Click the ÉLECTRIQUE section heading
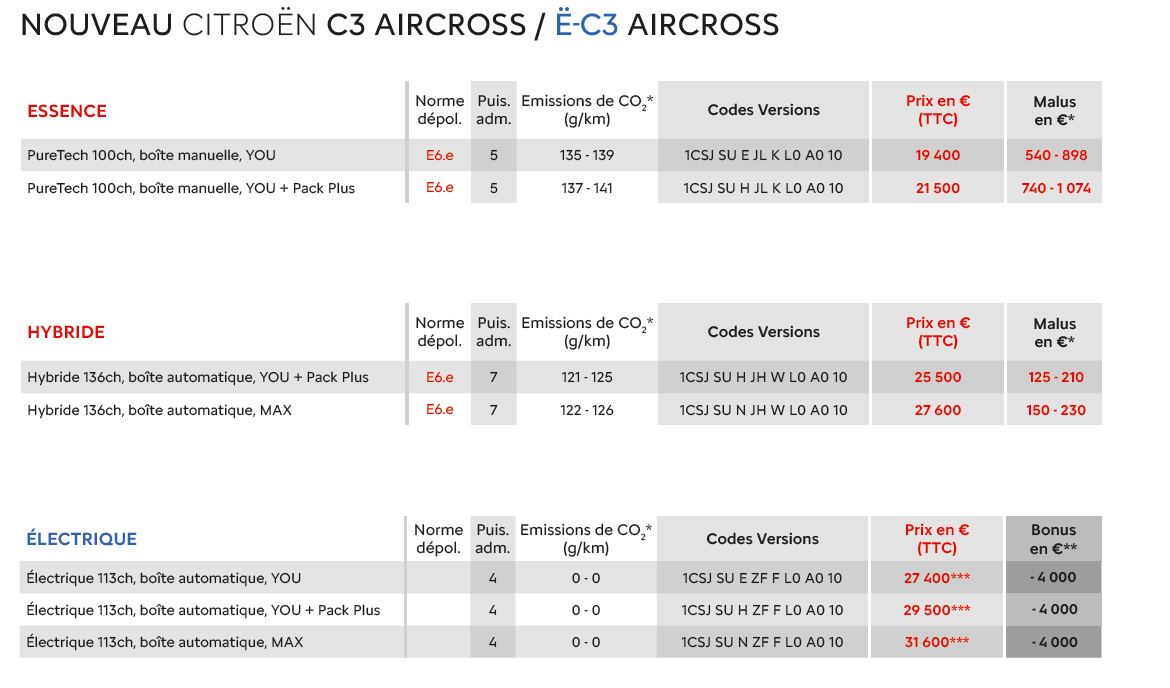 tap(81, 539)
